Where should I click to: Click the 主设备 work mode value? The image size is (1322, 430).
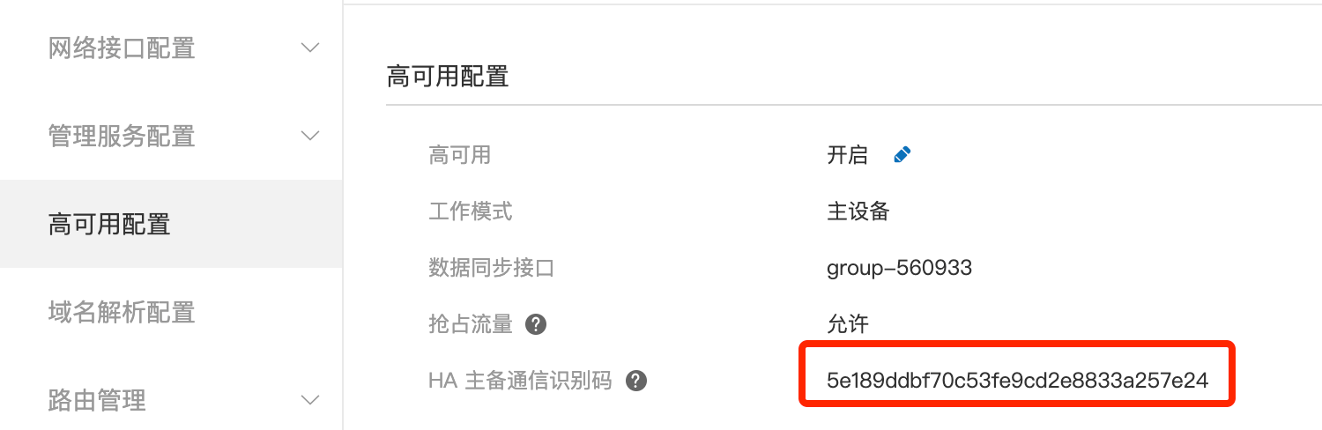click(x=858, y=211)
